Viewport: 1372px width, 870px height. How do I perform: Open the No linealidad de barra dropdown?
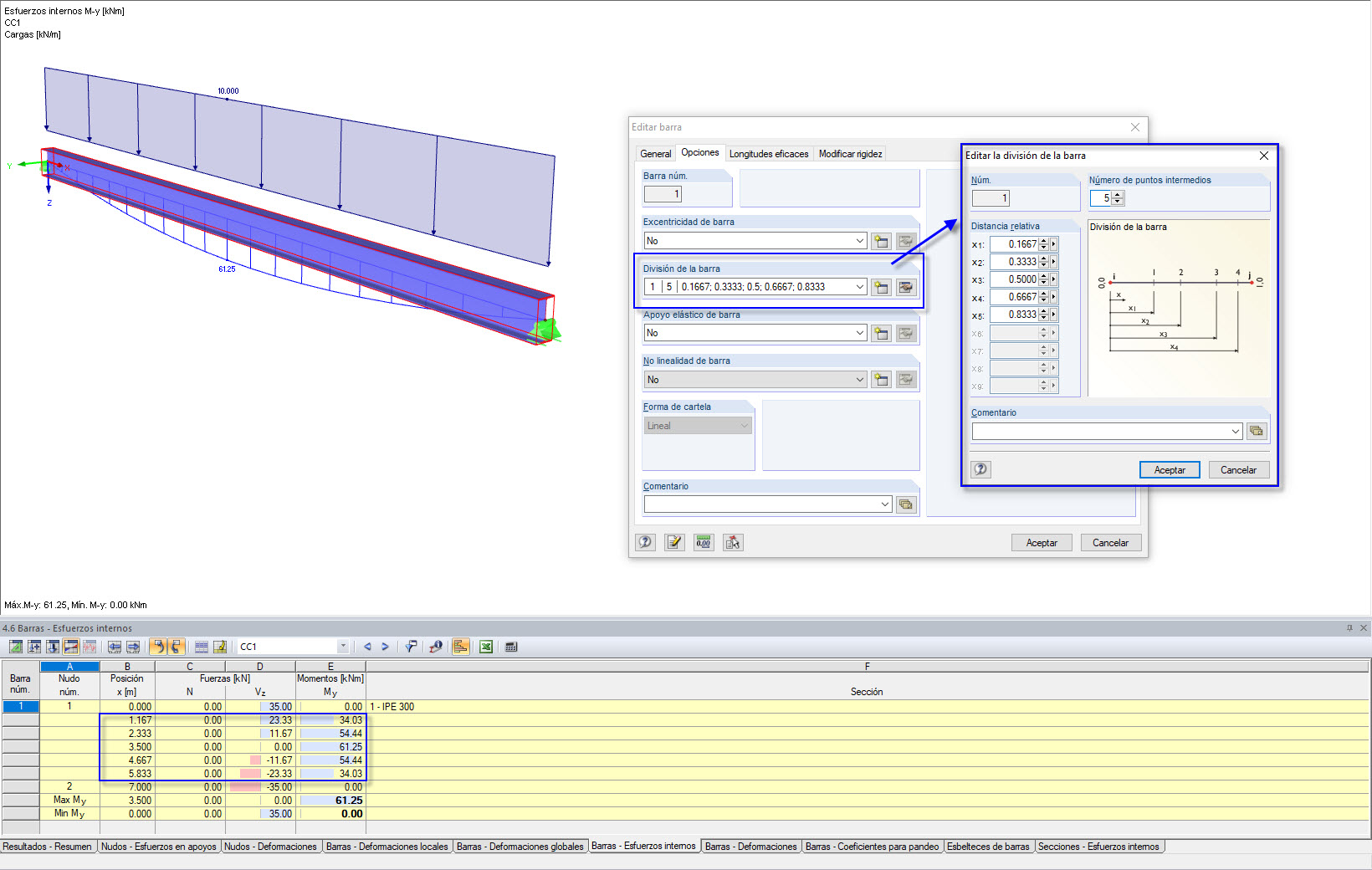859,380
